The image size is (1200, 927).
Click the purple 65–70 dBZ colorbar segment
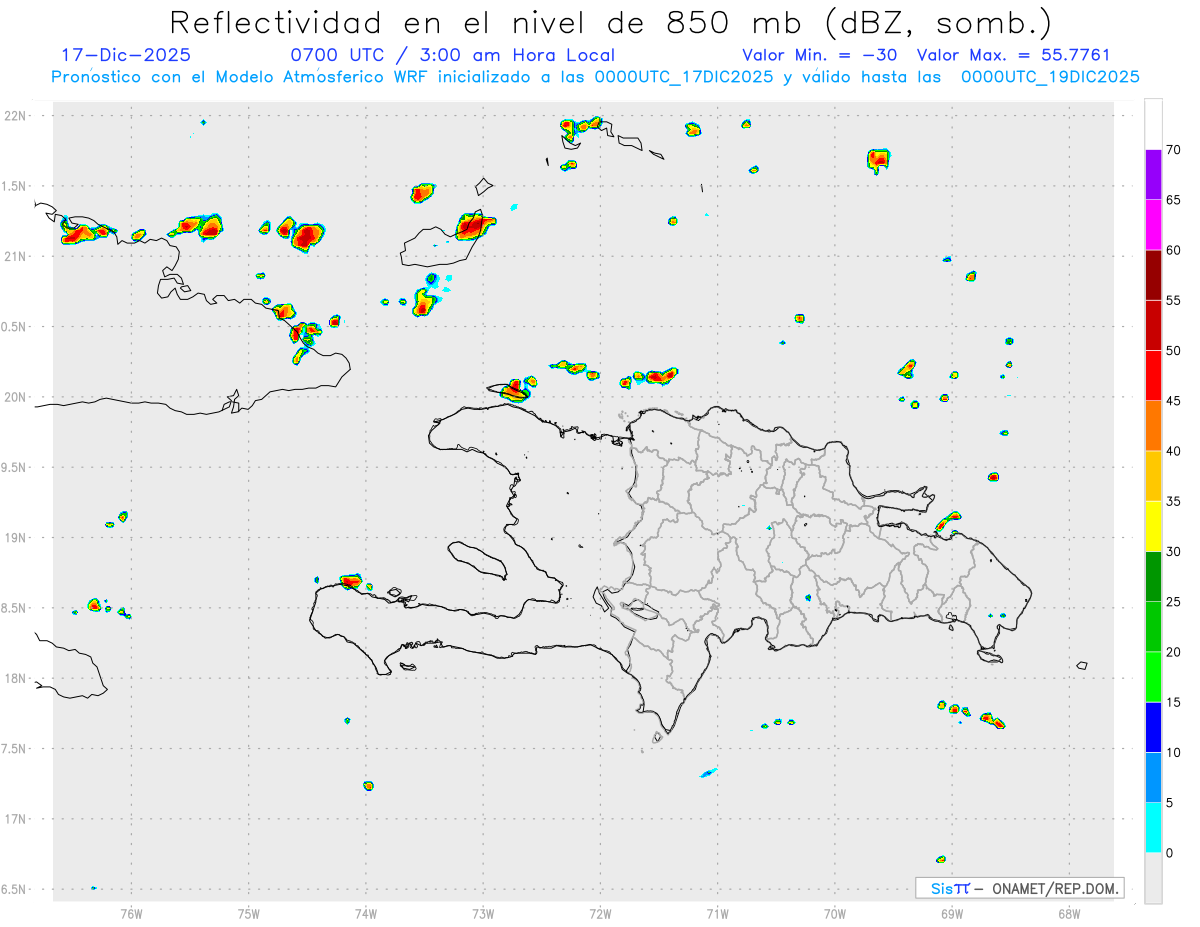coord(1153,175)
